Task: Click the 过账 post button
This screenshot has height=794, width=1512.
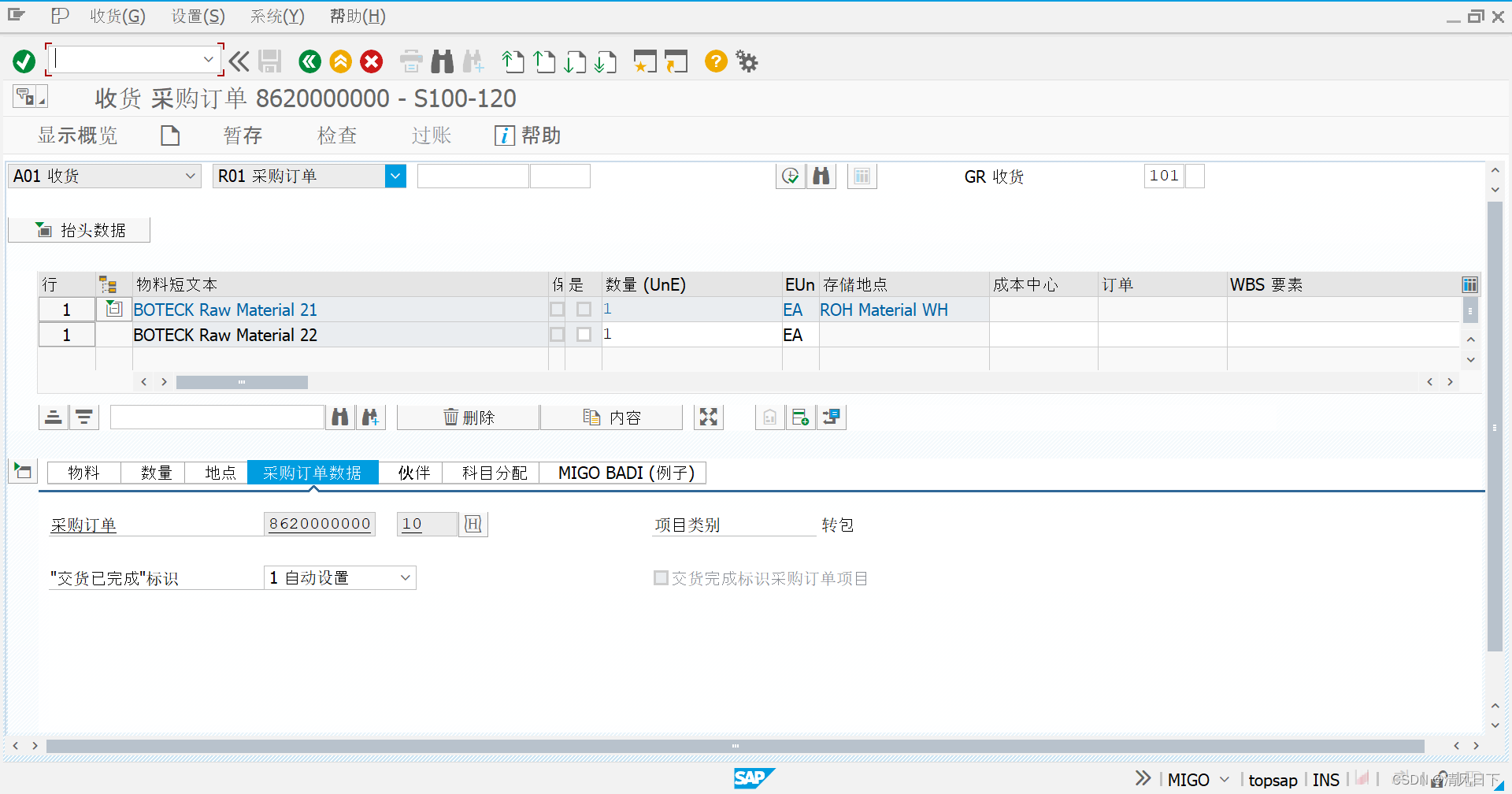Action: (x=432, y=135)
